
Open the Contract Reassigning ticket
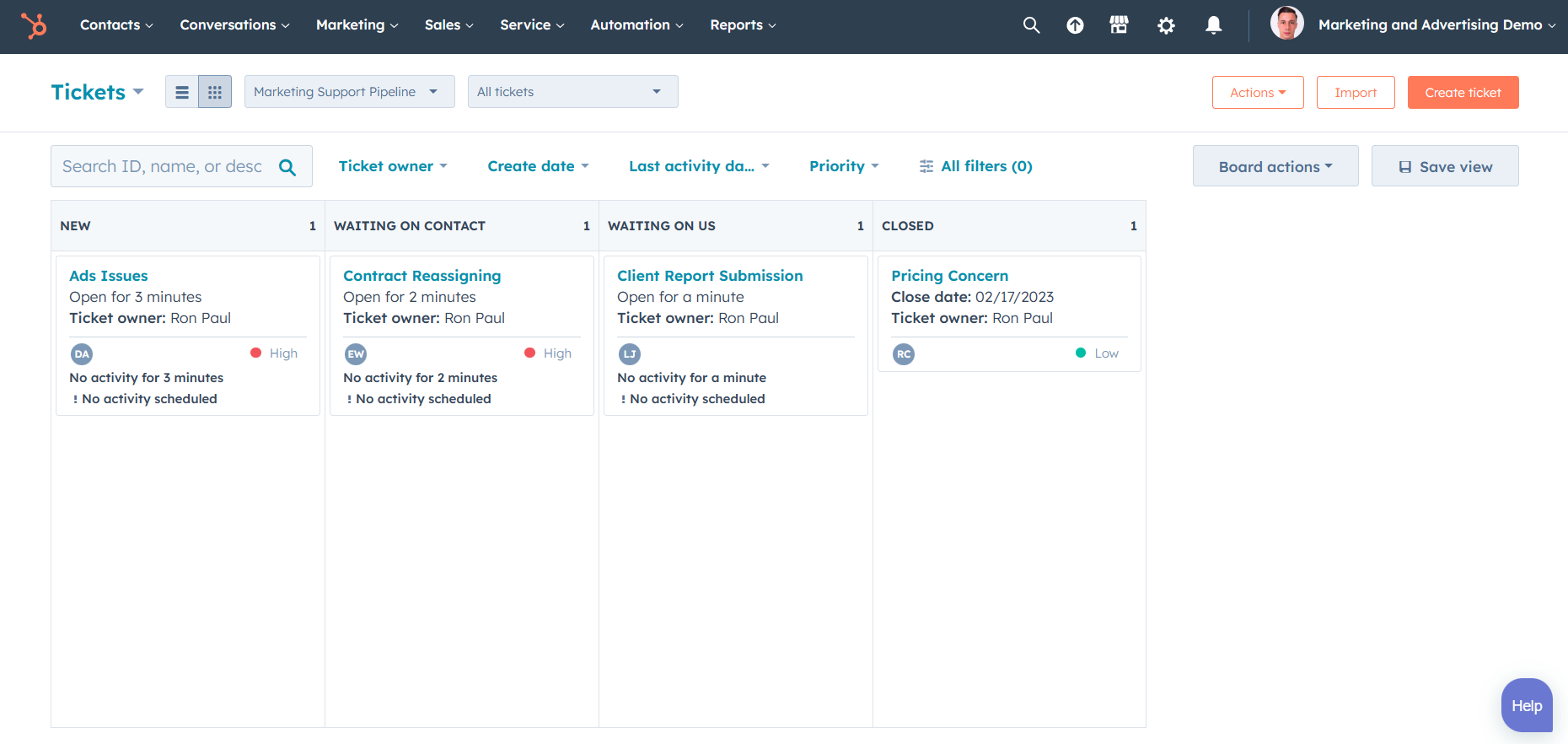422,276
